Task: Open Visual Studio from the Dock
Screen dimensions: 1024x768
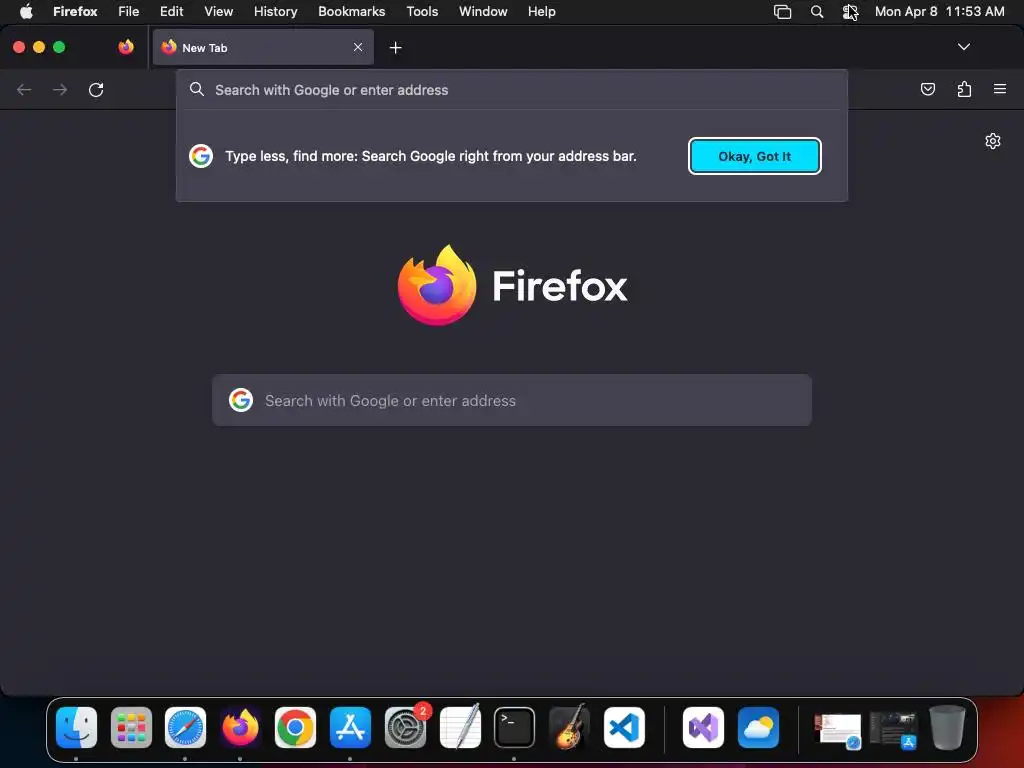Action: pyautogui.click(x=703, y=727)
